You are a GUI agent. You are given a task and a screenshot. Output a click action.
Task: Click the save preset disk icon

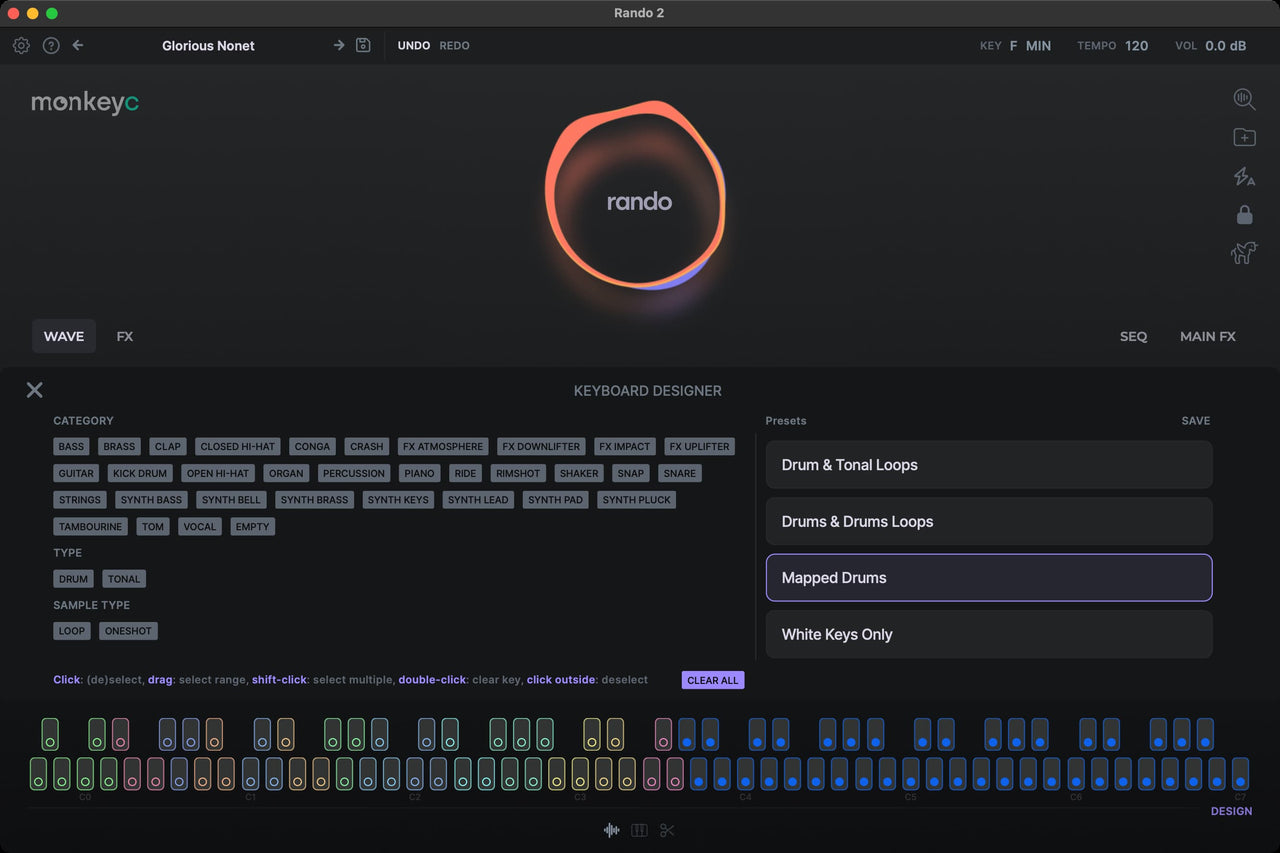(363, 45)
